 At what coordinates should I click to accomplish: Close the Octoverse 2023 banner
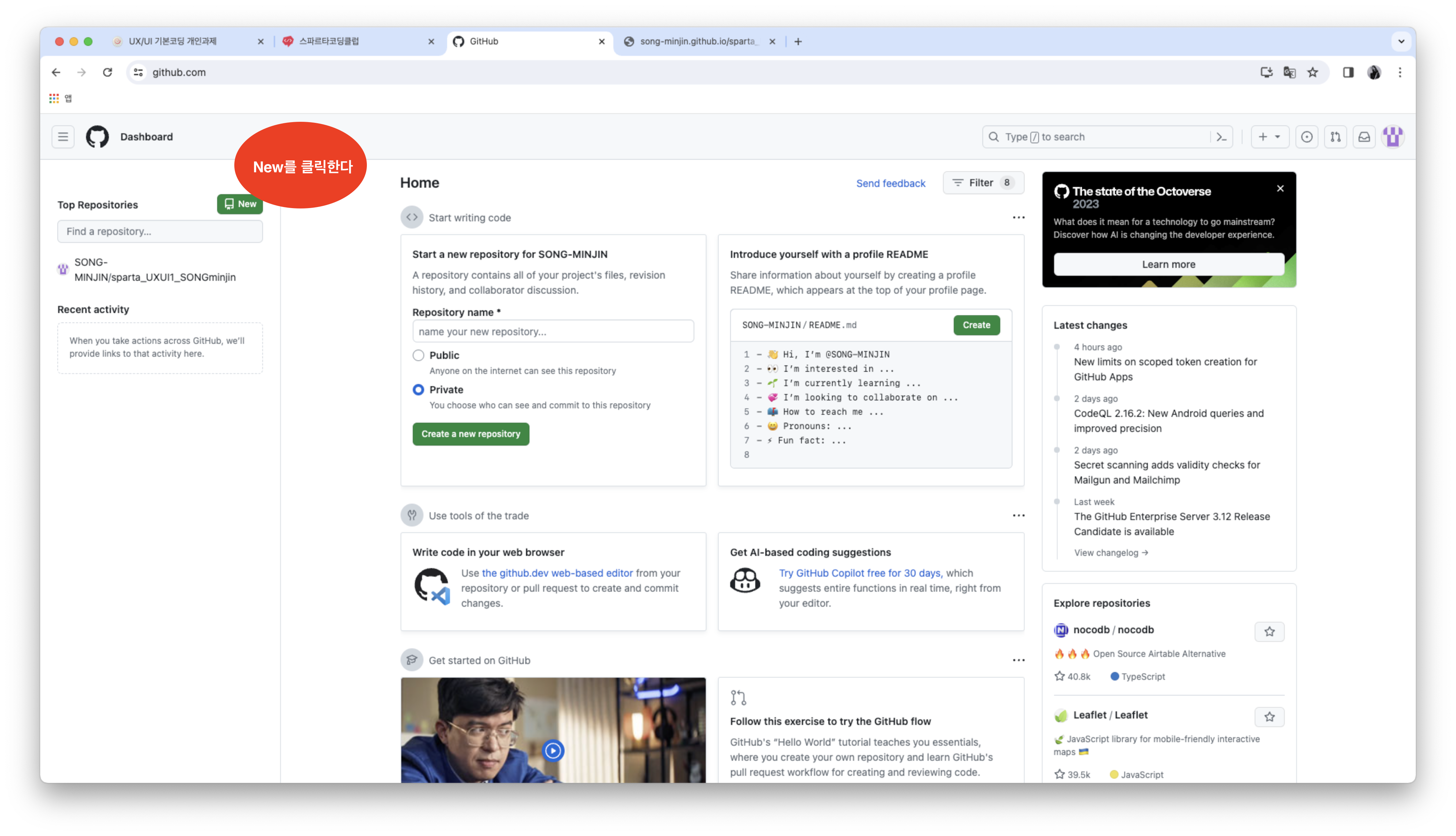pos(1280,188)
